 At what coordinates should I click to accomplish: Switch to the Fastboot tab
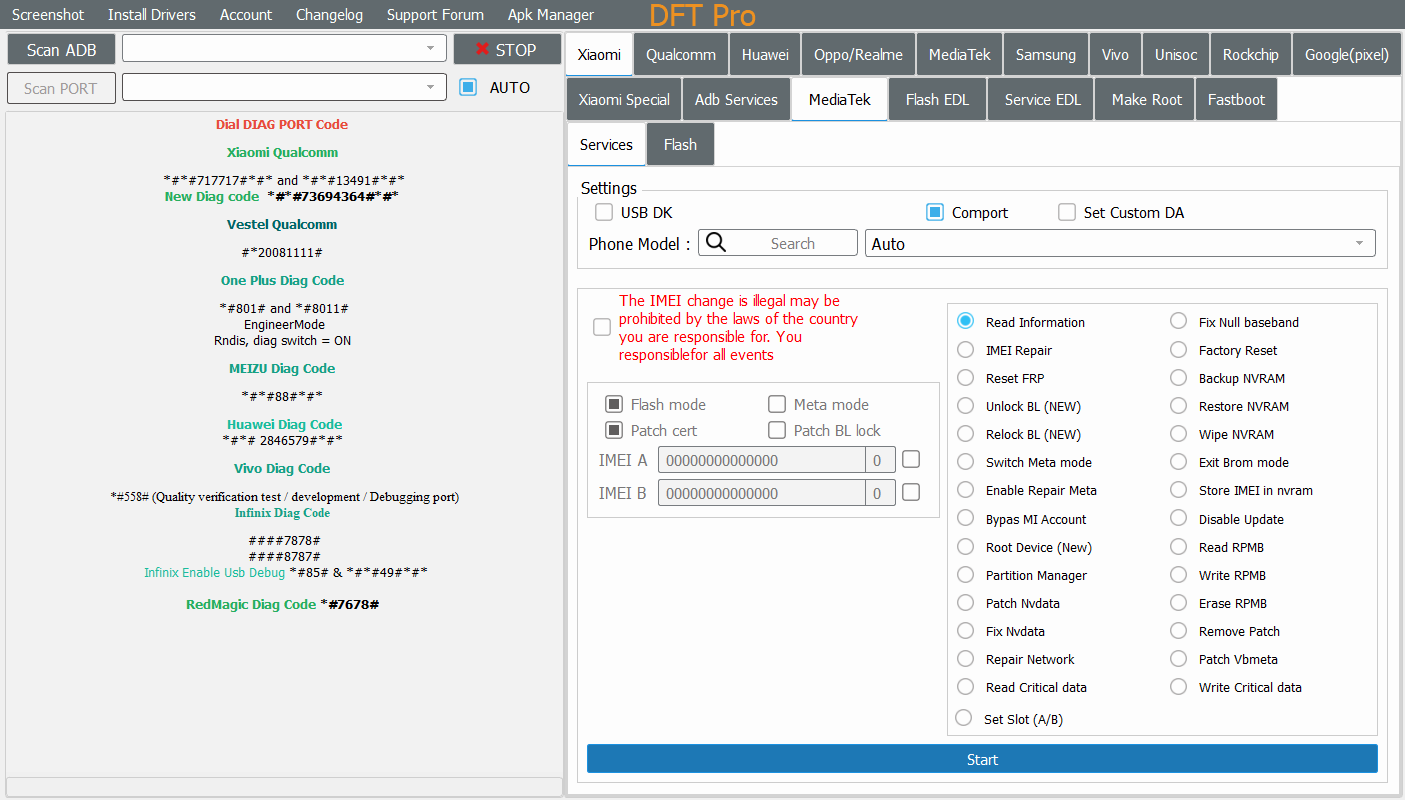(1236, 100)
